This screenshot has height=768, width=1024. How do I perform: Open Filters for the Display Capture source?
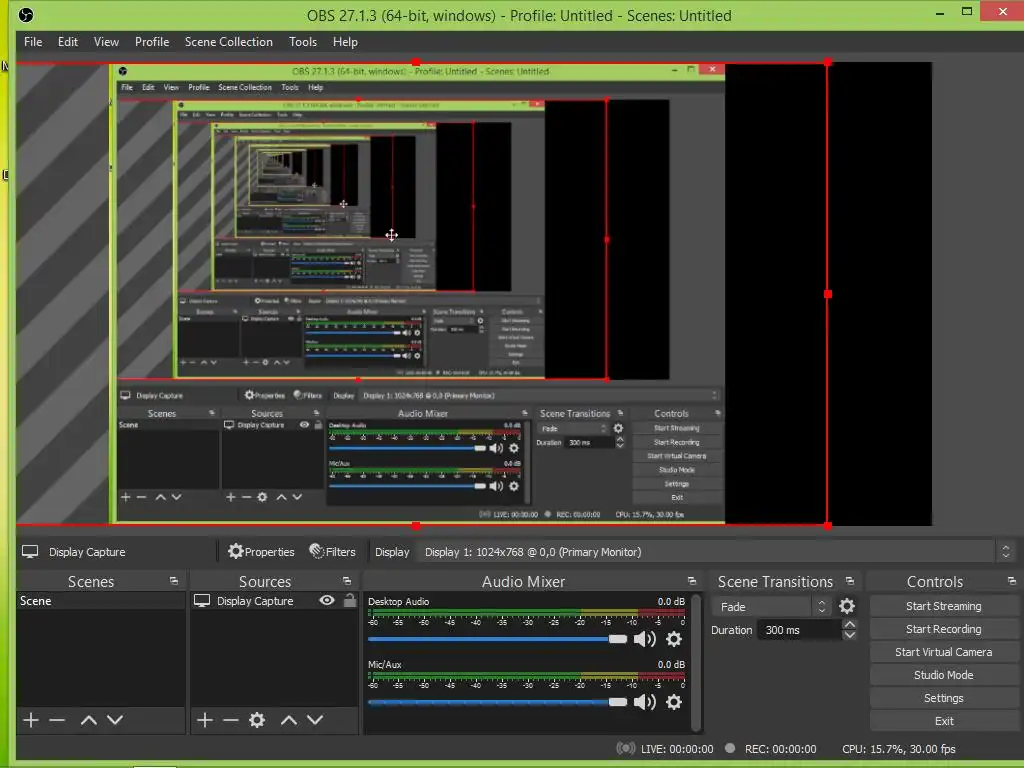point(333,552)
